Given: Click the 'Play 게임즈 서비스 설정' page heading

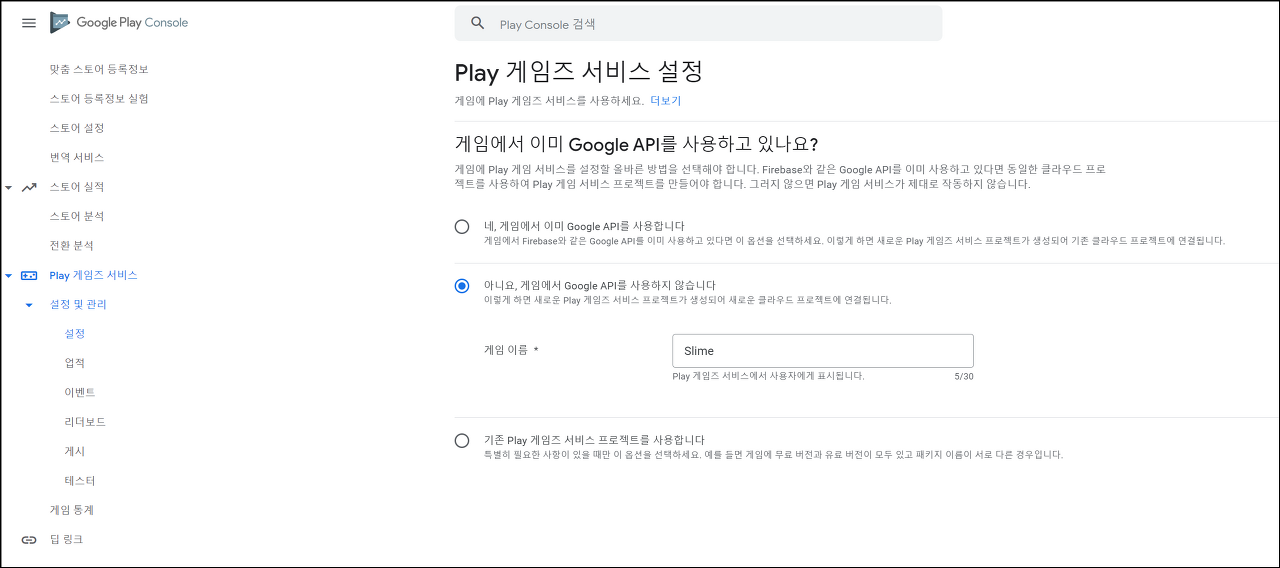Looking at the screenshot, I should [x=578, y=72].
